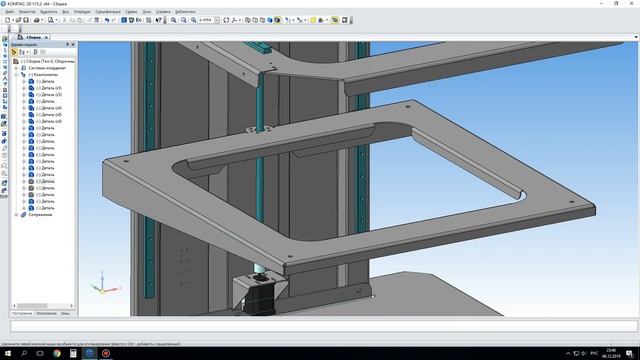Pin the model tree panel
The image size is (640, 360).
coord(68,44)
